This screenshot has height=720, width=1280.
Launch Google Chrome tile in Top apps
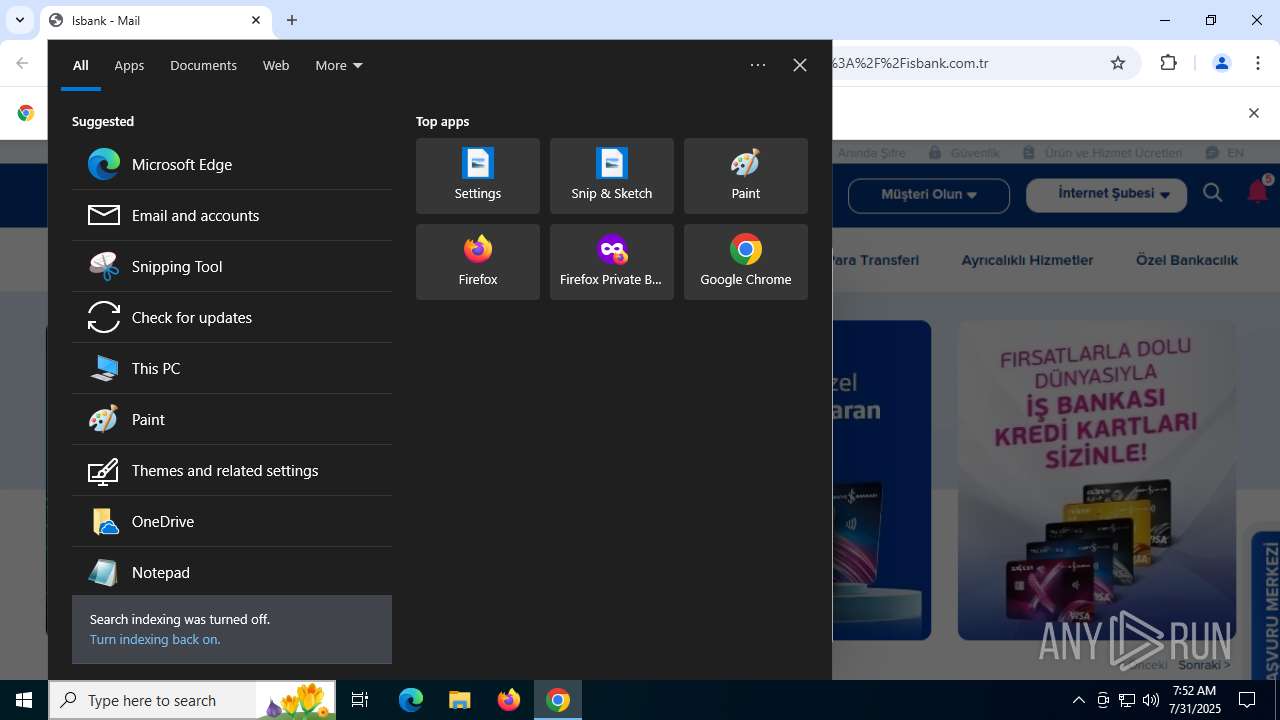746,262
